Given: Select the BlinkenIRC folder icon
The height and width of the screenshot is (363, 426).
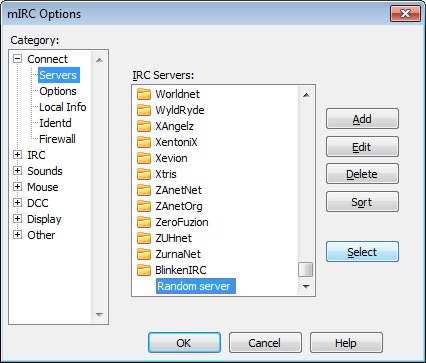Looking at the screenshot, I should coord(144,270).
